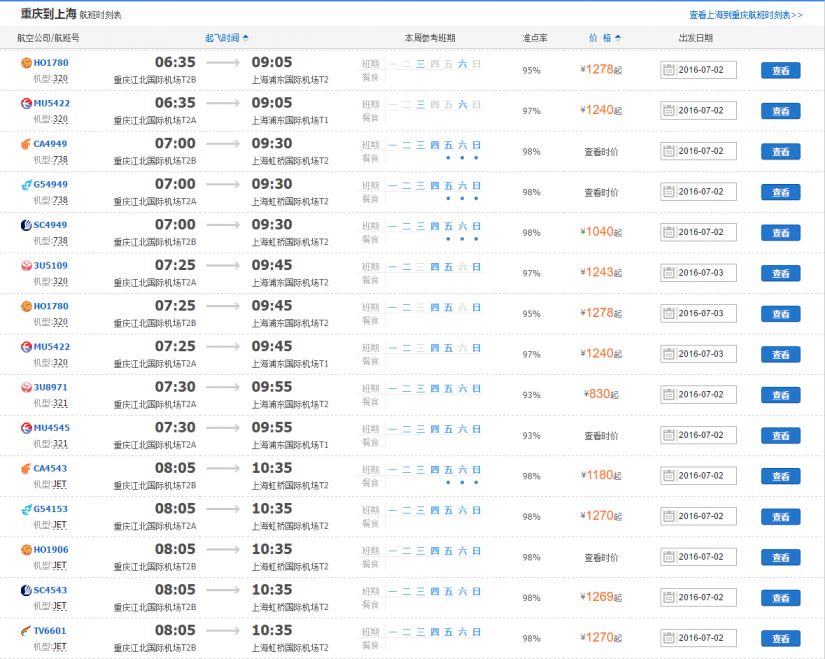Click the ¥1243起 price for 3U5109
The width and height of the screenshot is (825, 659).
[x=601, y=272]
